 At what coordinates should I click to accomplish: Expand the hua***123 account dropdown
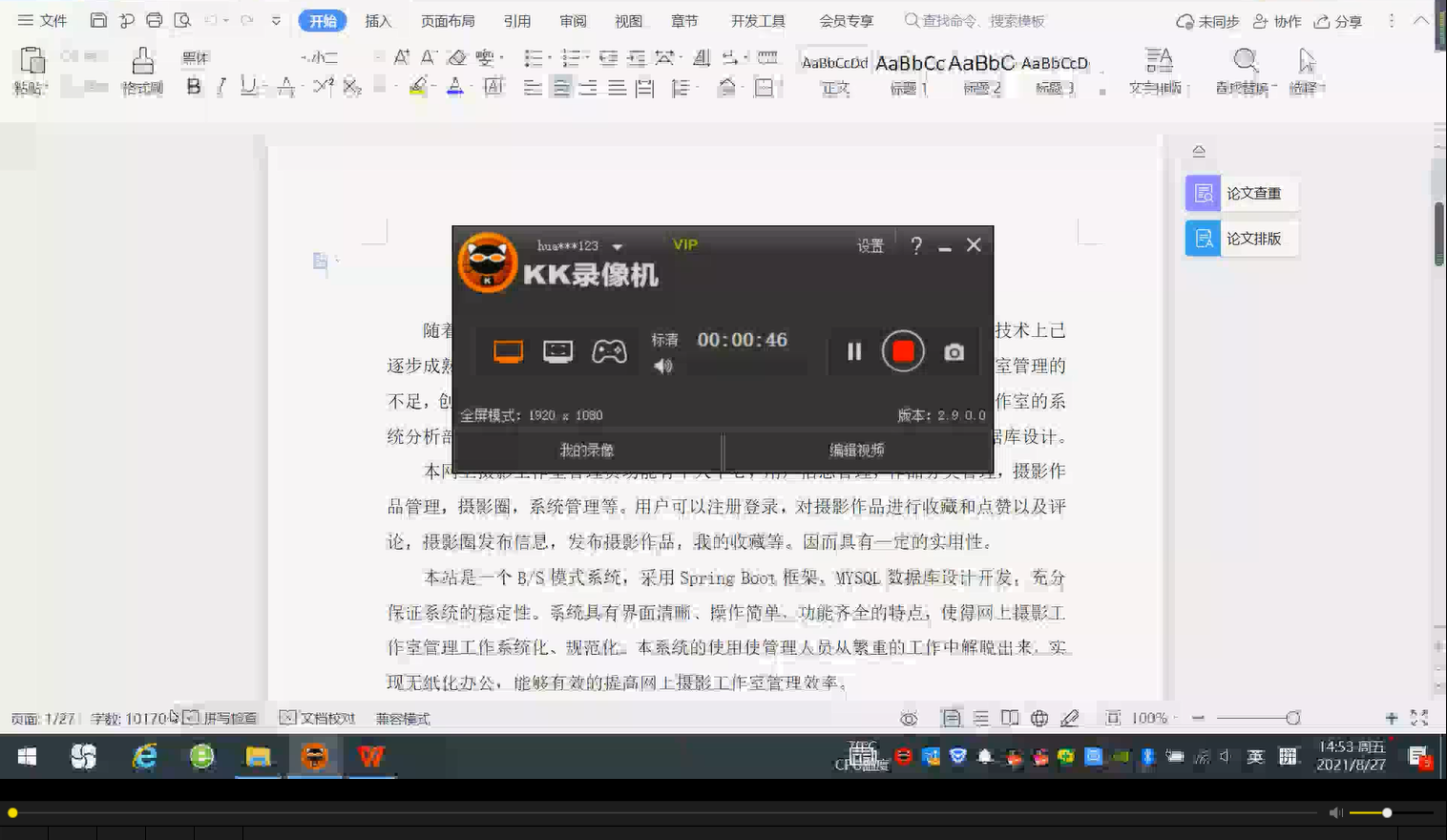coord(617,245)
